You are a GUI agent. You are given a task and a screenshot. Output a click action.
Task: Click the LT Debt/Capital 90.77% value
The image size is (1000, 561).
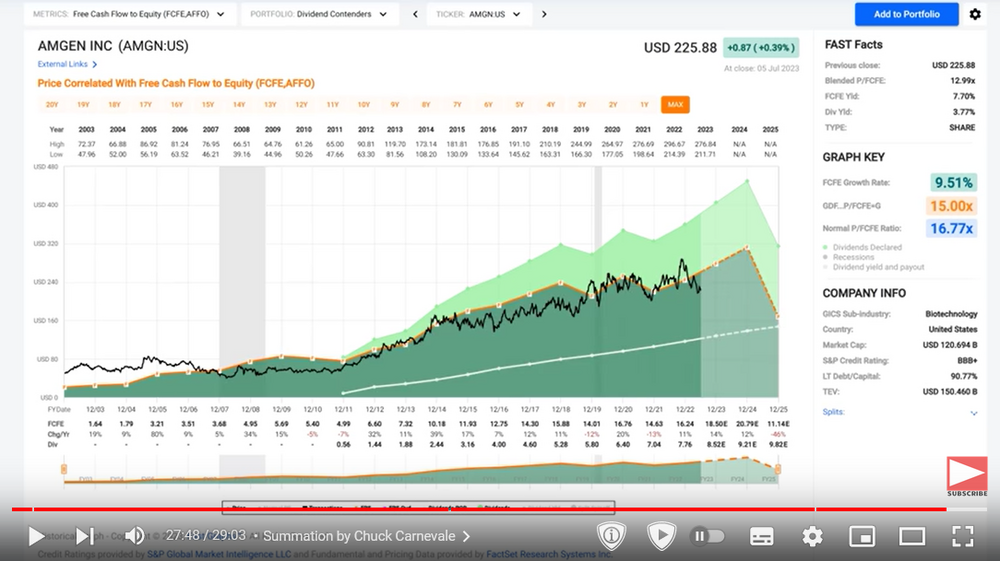964,376
